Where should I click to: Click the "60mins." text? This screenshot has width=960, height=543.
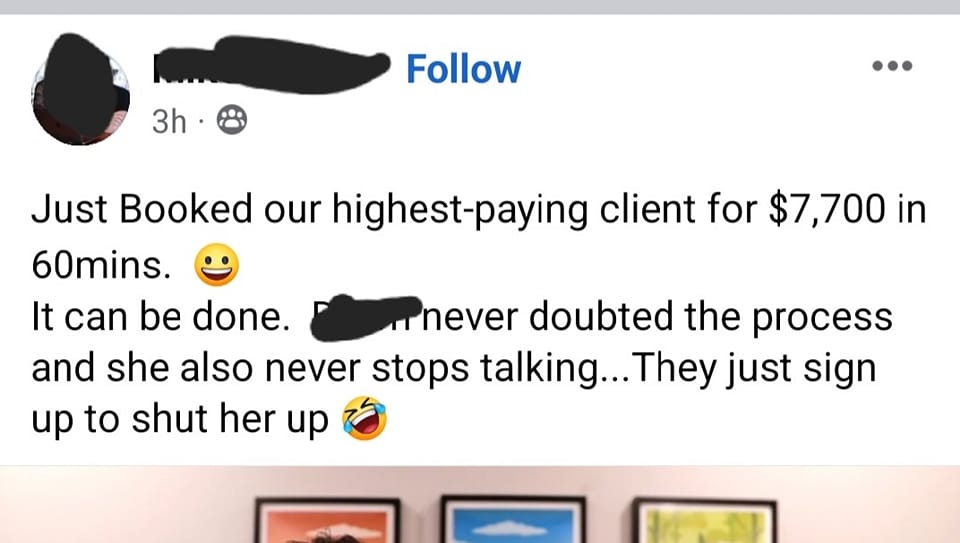coord(101,265)
